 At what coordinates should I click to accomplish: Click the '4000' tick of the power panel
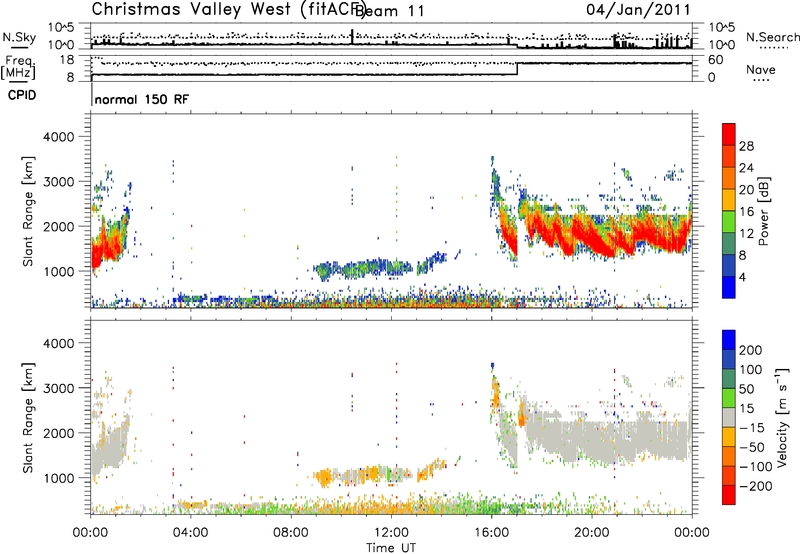pyautogui.click(x=58, y=137)
